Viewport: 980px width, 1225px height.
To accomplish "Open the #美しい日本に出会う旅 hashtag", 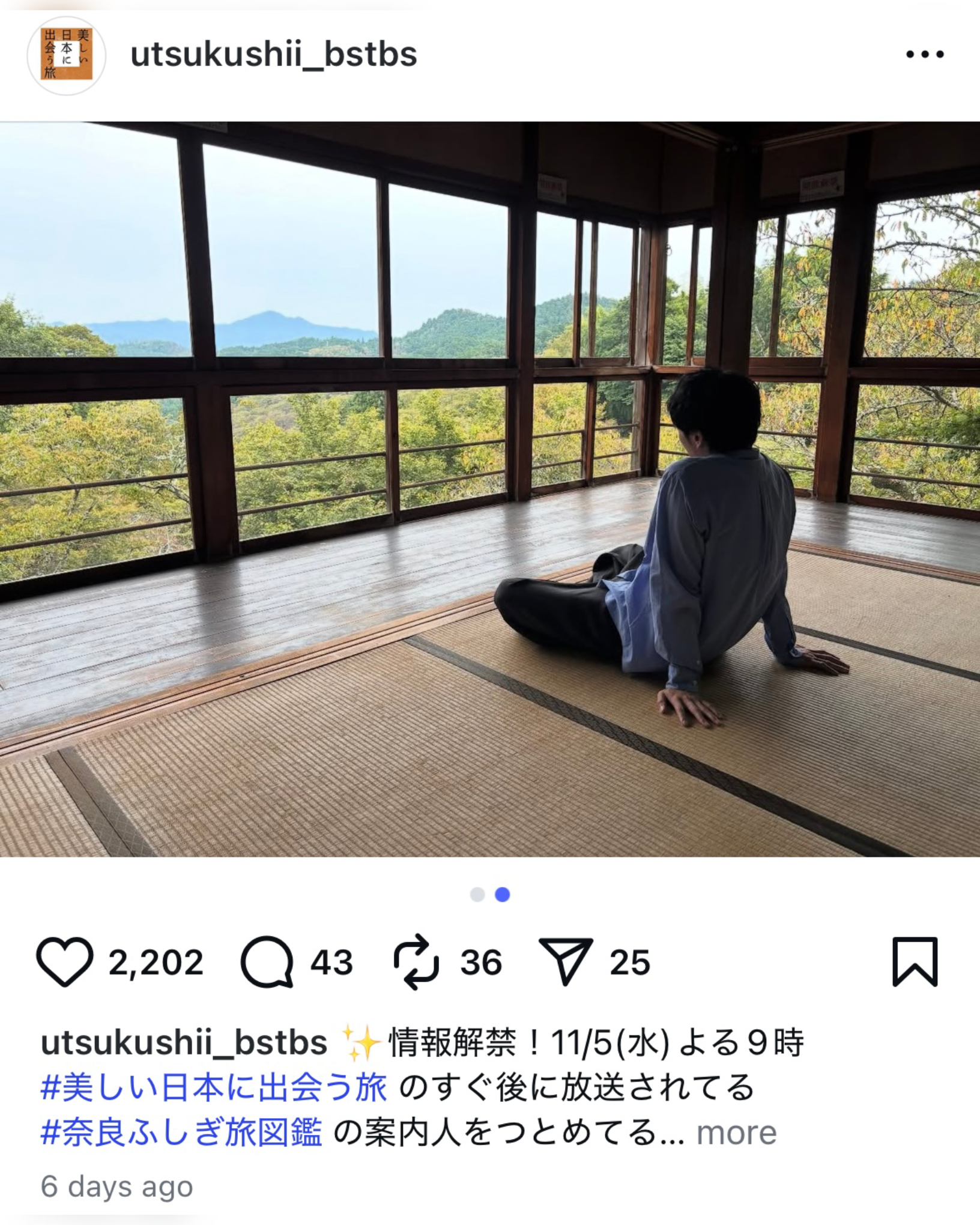I will tap(214, 1087).
